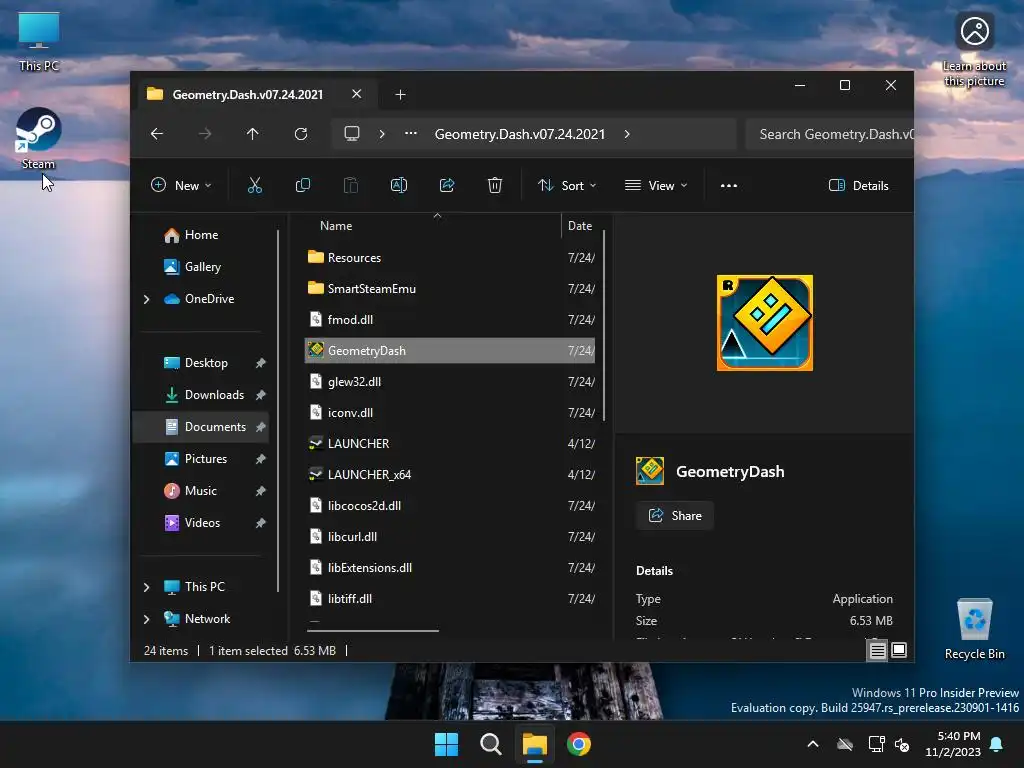Click the Paste clipboard icon

click(351, 185)
